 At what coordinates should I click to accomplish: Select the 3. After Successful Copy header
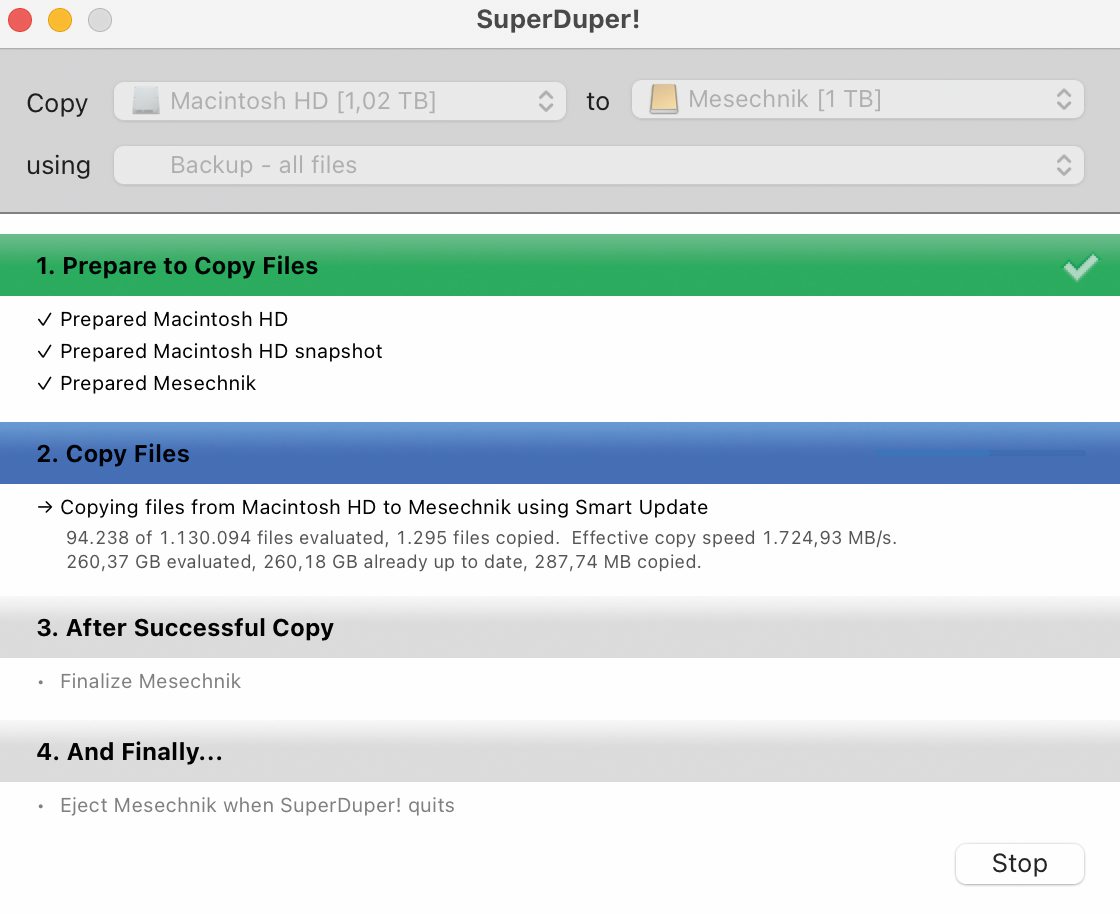560,628
